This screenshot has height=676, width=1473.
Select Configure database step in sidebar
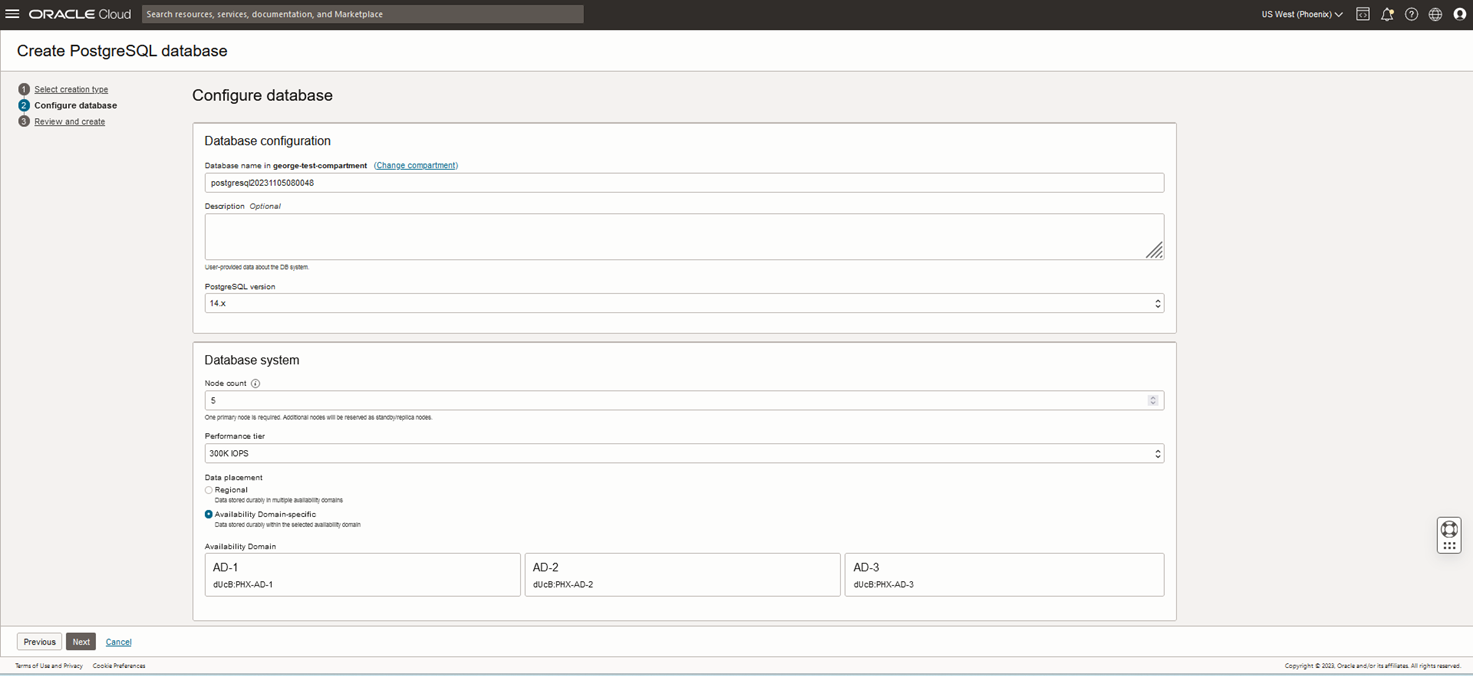[x=75, y=105]
